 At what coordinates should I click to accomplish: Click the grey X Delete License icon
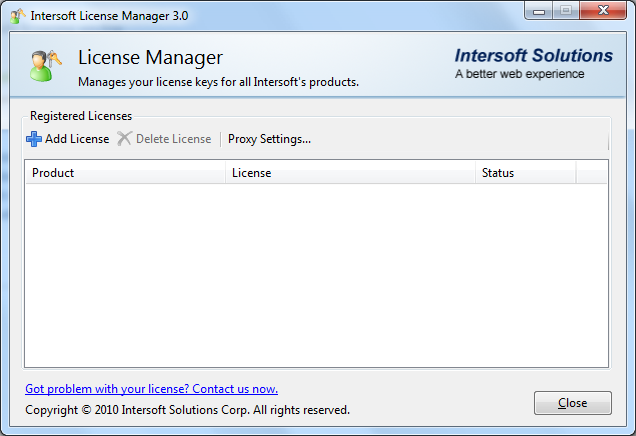[124, 139]
